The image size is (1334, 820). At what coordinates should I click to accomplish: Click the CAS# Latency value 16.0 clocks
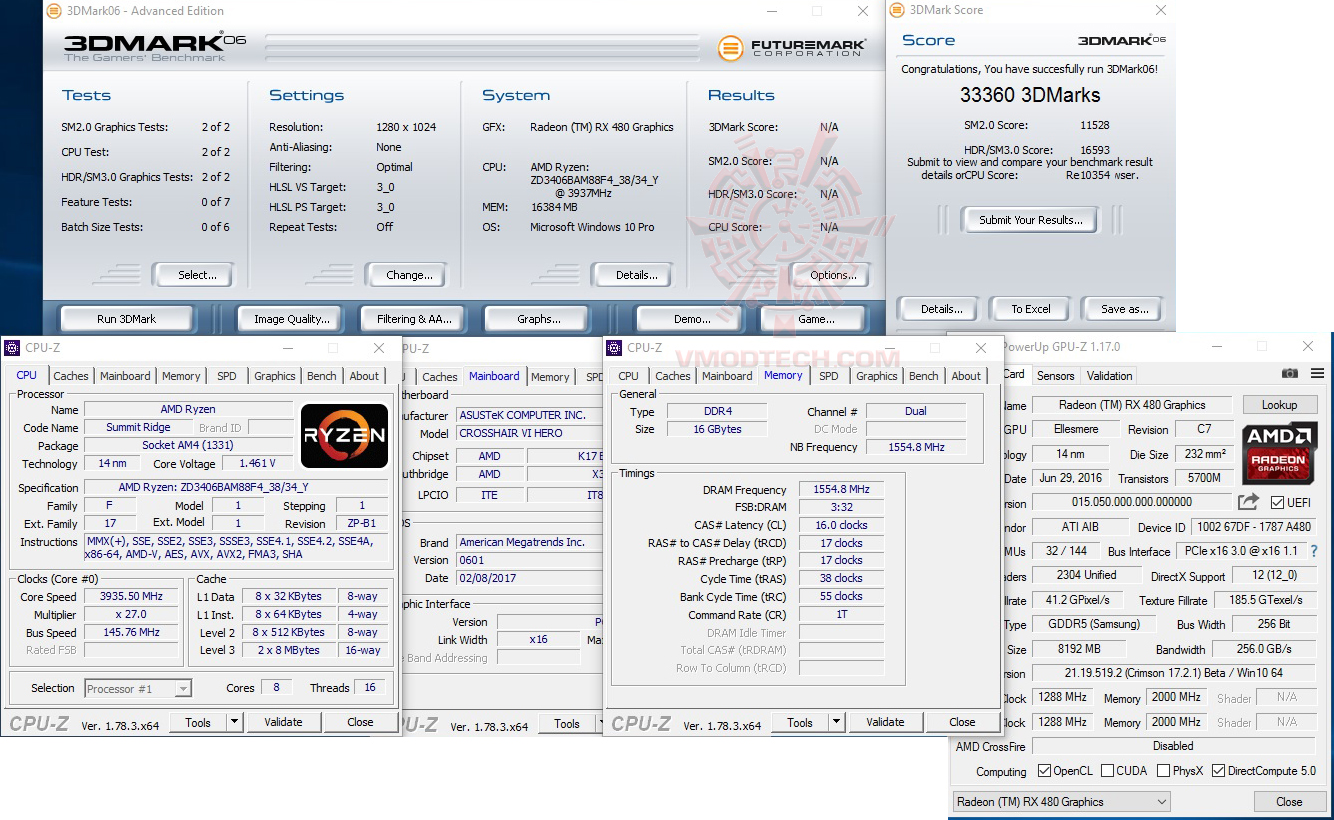click(x=841, y=525)
